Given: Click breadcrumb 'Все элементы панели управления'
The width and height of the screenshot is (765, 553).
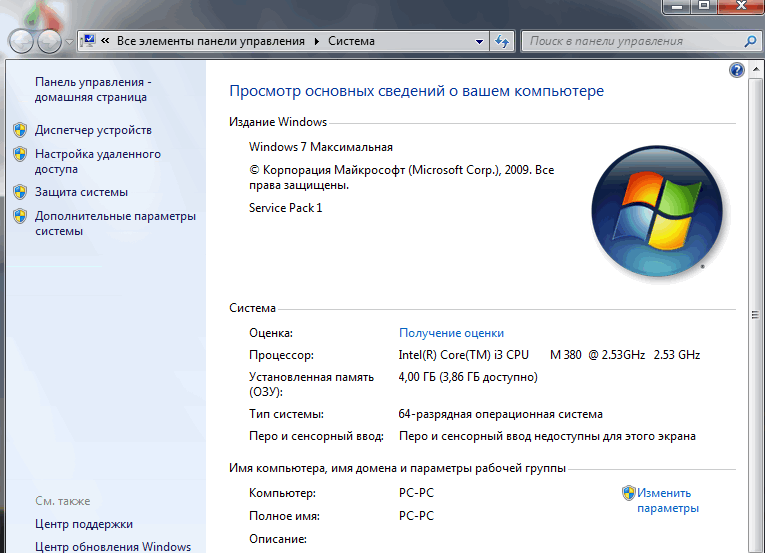Looking at the screenshot, I should pos(211,41).
